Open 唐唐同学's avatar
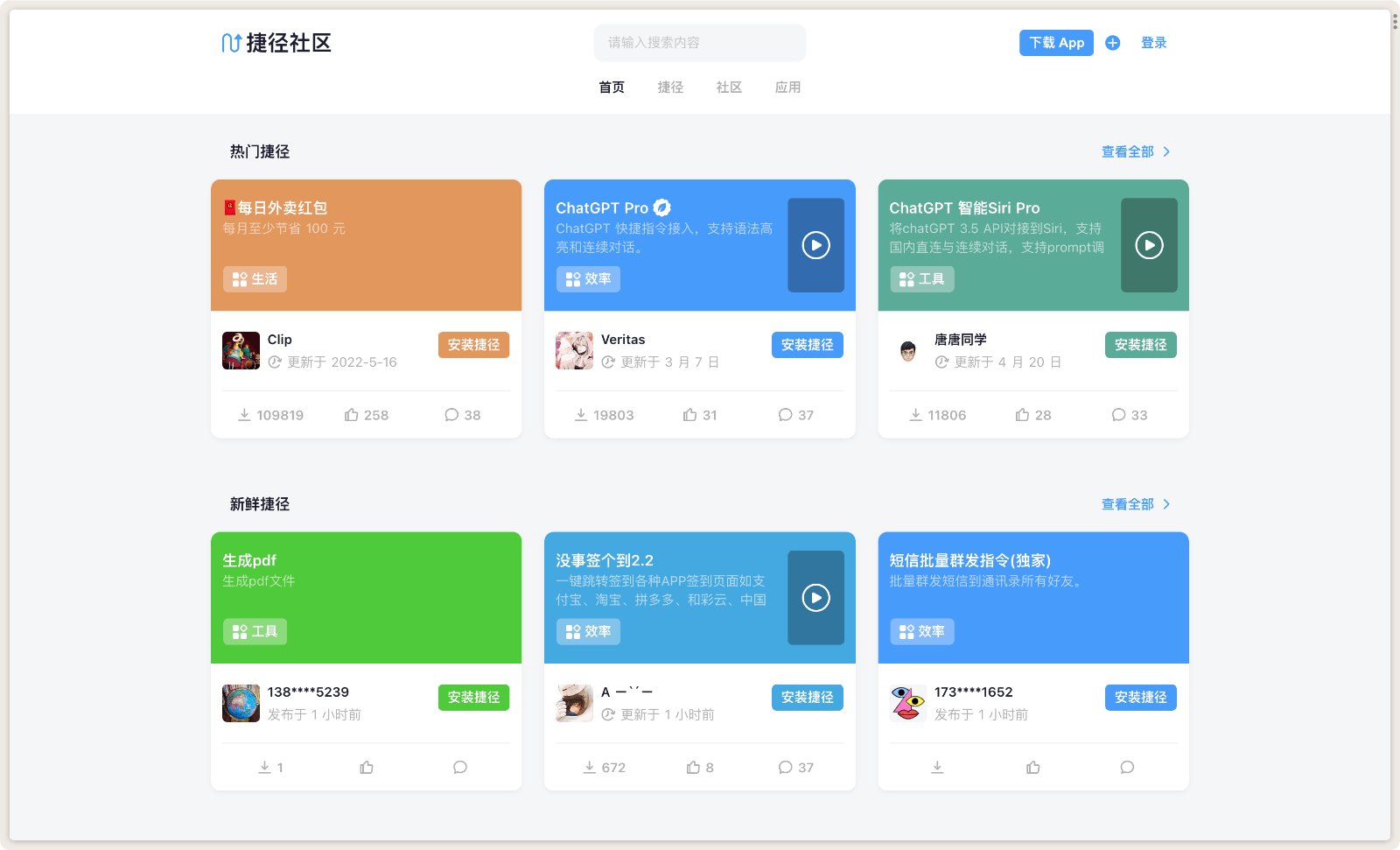This screenshot has width=1400, height=850. (x=908, y=350)
